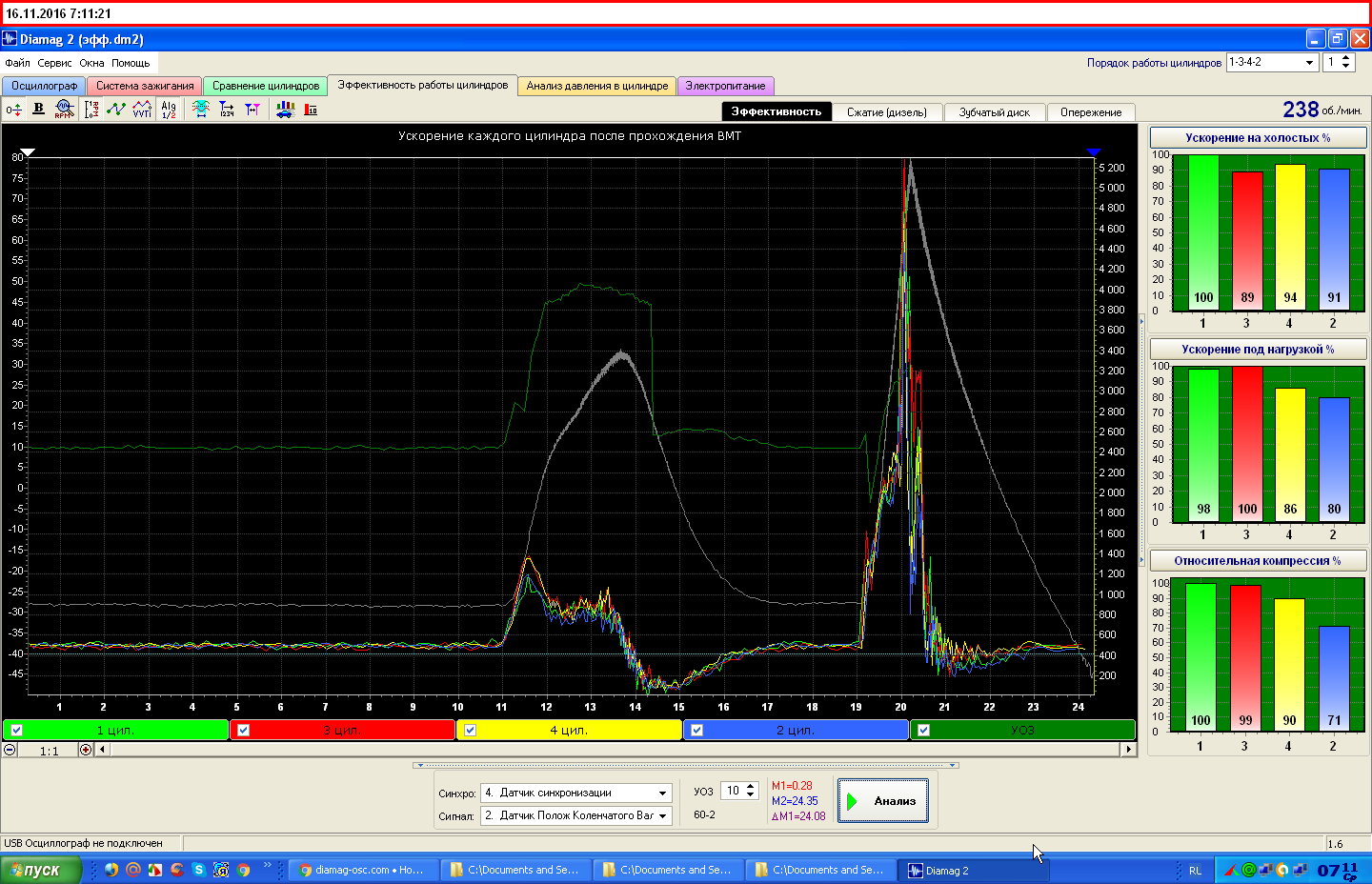Click the RL language indicator in taskbar

[x=1195, y=871]
